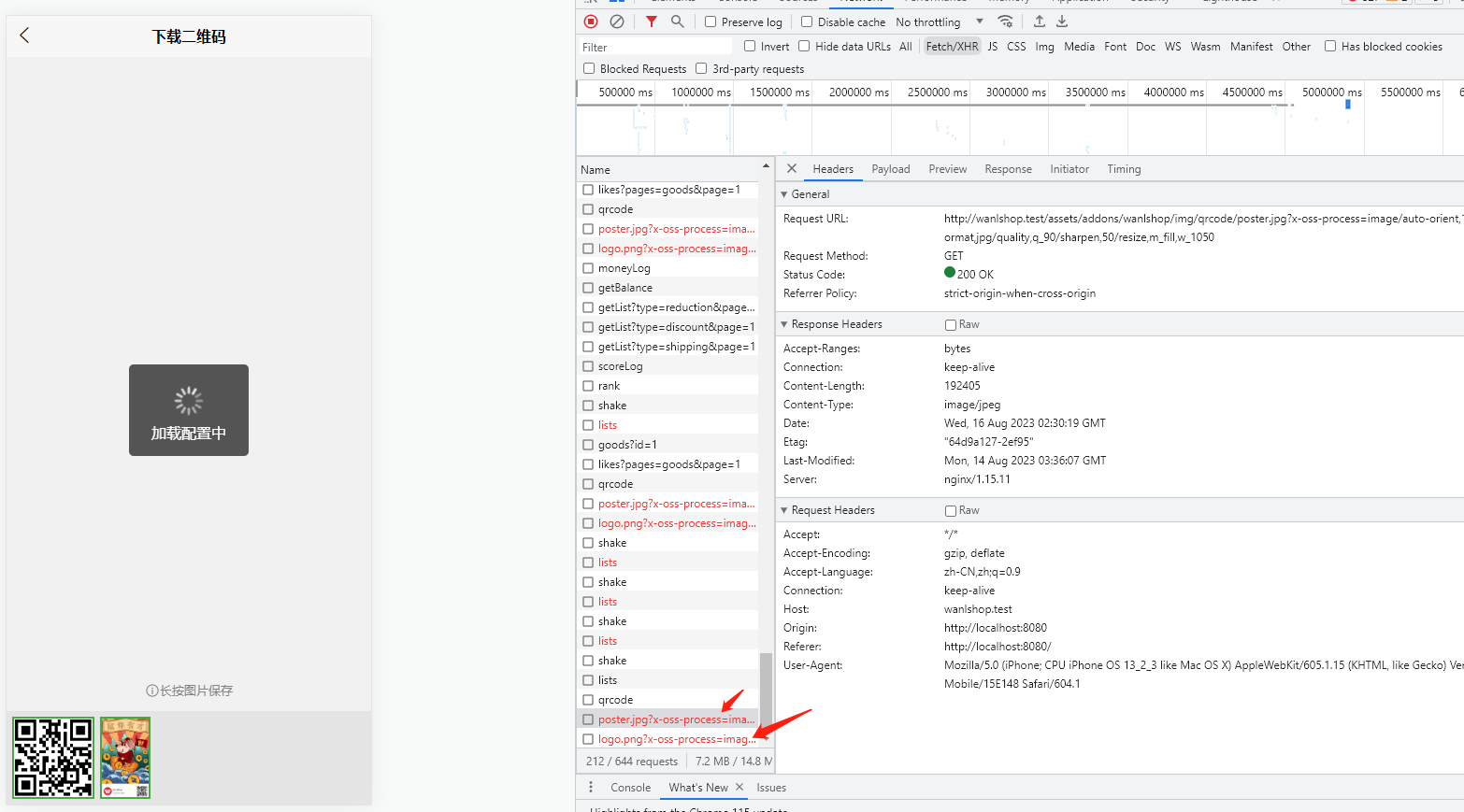Image resolution: width=1464 pixels, height=812 pixels.
Task: Filter requests by All types
Action: tap(906, 46)
